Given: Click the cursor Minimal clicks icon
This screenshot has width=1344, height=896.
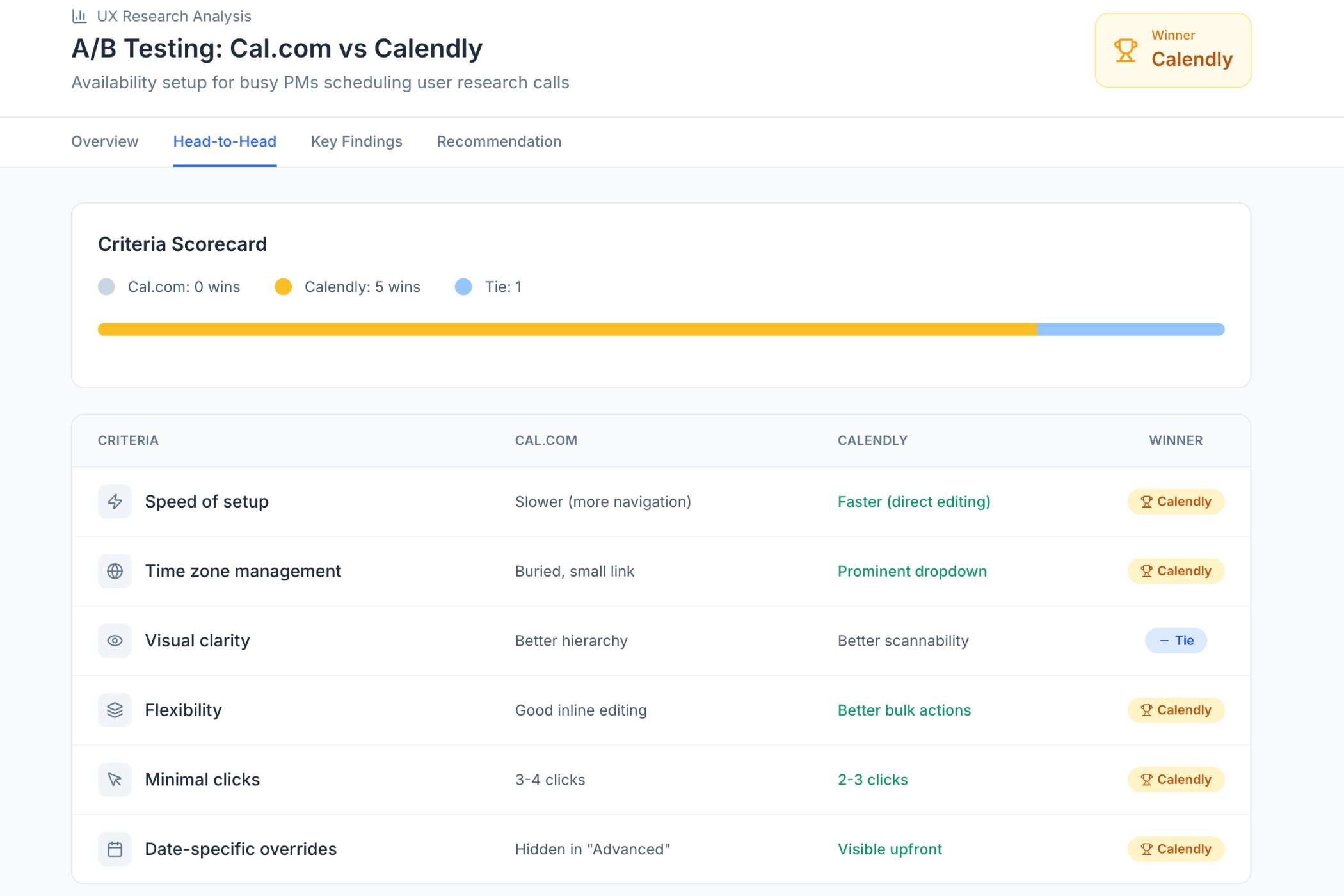Looking at the screenshot, I should pyautogui.click(x=115, y=780).
